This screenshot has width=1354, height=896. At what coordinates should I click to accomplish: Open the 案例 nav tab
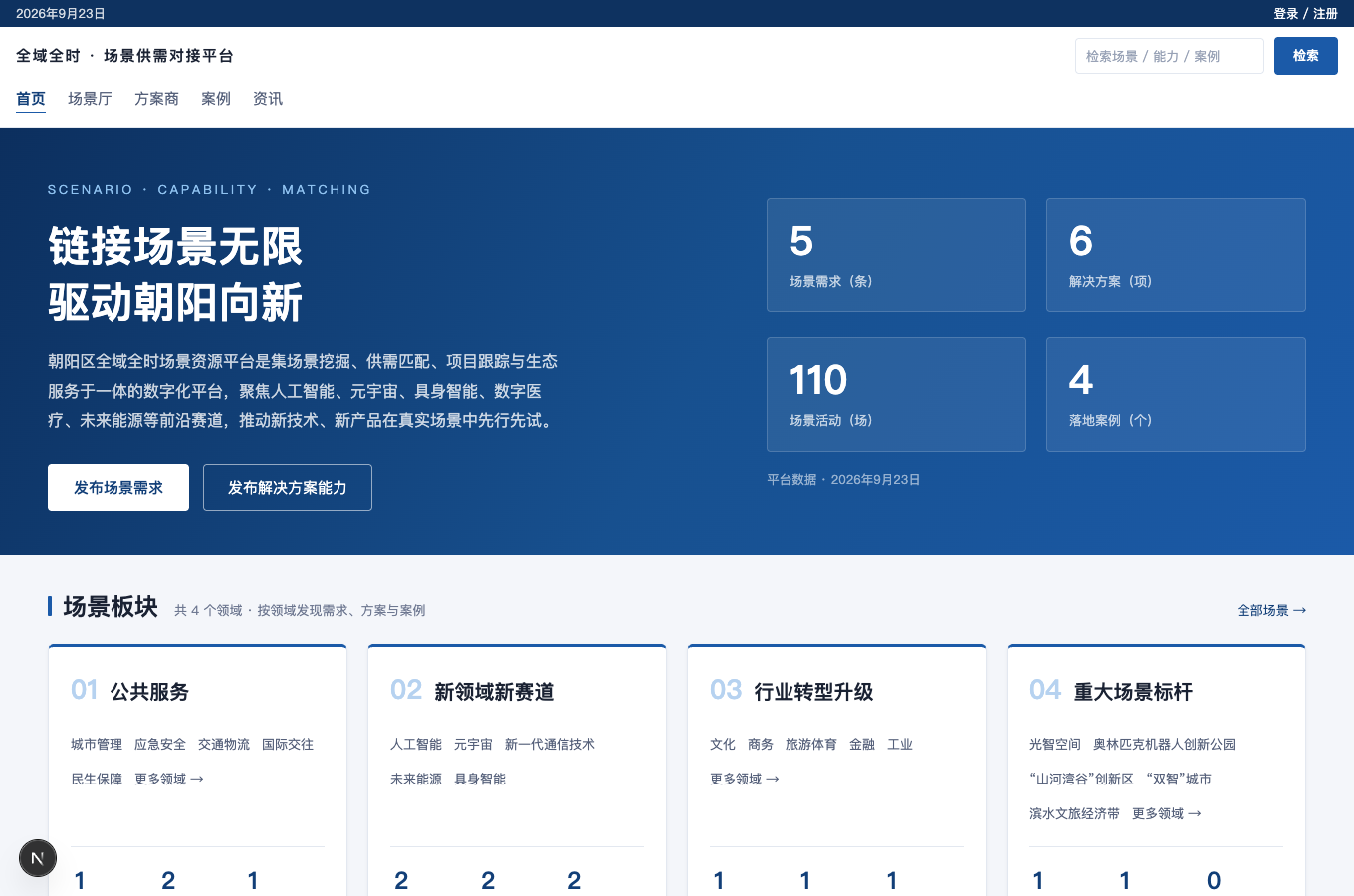pos(216,99)
